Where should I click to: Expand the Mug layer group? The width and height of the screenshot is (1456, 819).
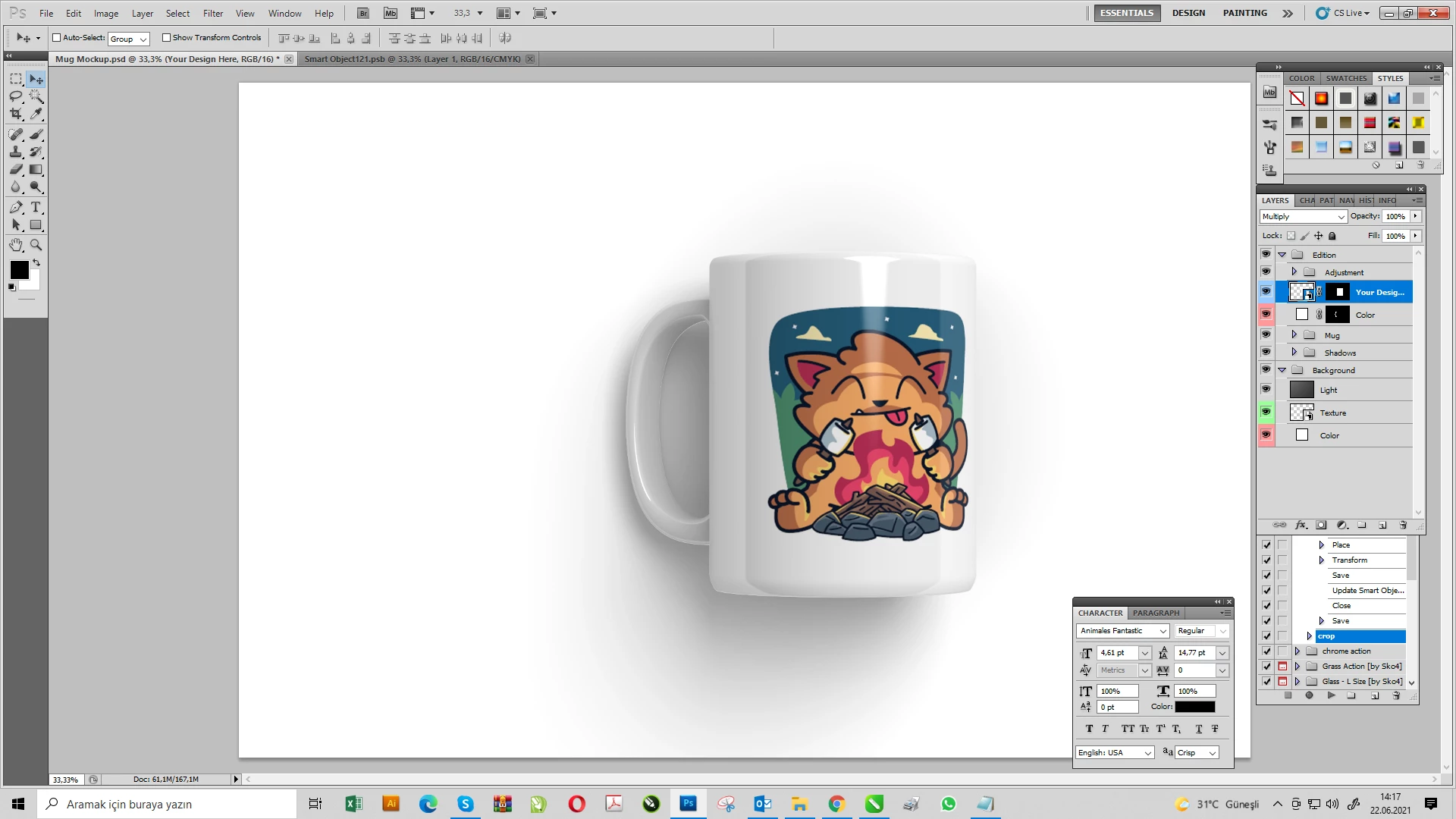[1294, 334]
